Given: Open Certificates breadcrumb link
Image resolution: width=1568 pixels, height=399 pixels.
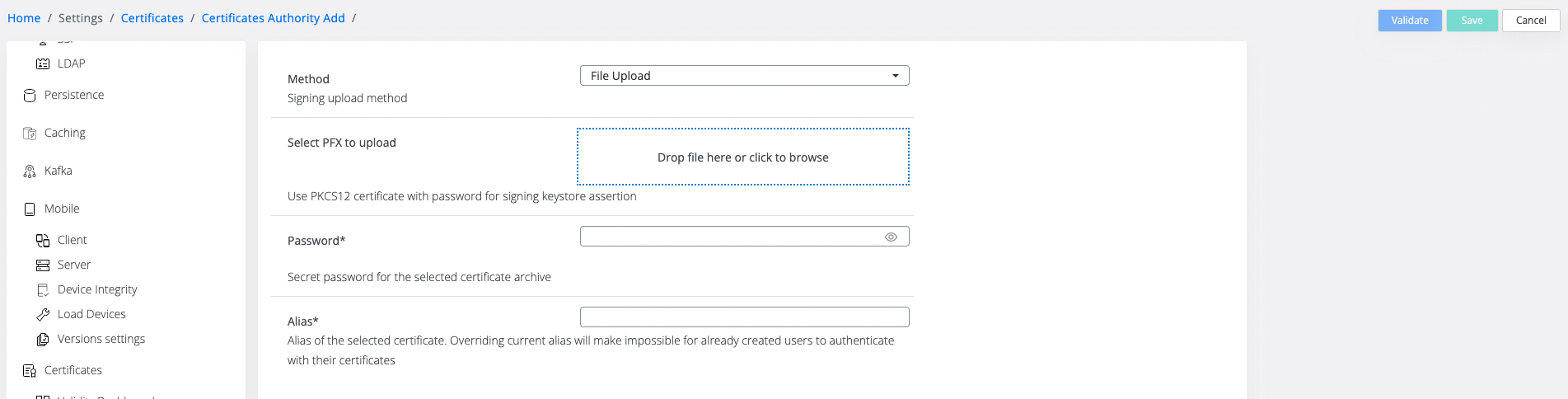Looking at the screenshot, I should 152,18.
